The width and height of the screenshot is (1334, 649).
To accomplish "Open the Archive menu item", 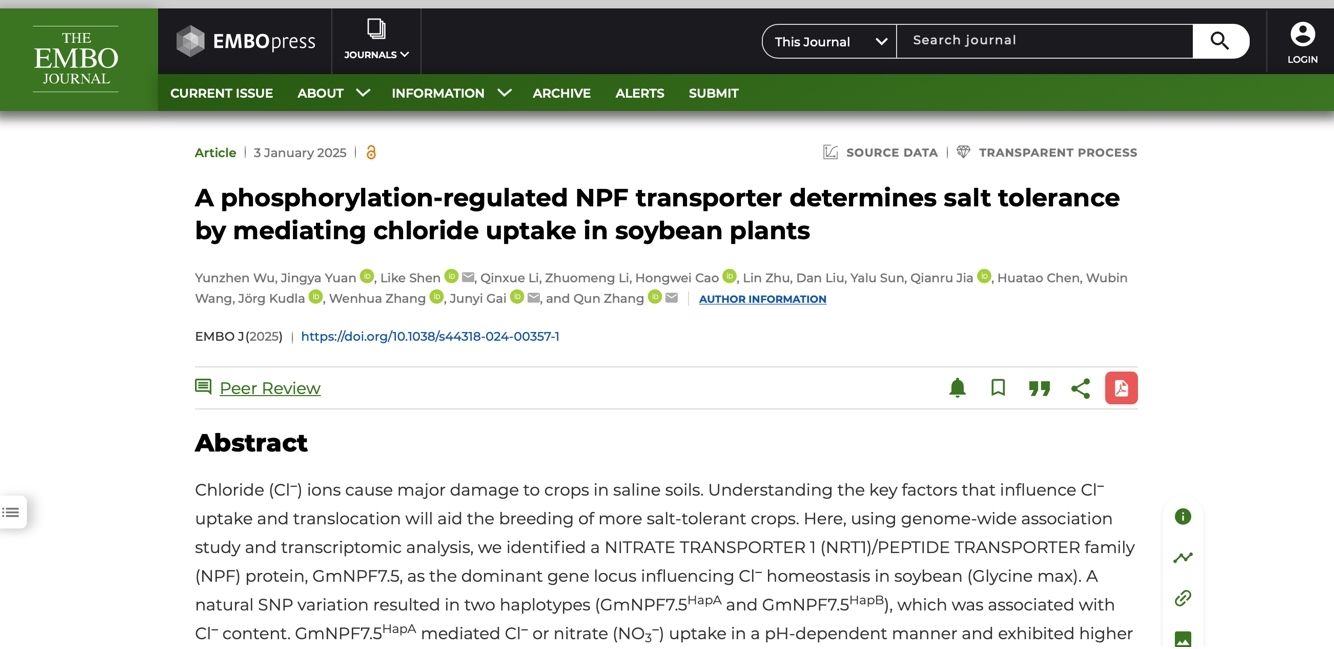I will 561,93.
